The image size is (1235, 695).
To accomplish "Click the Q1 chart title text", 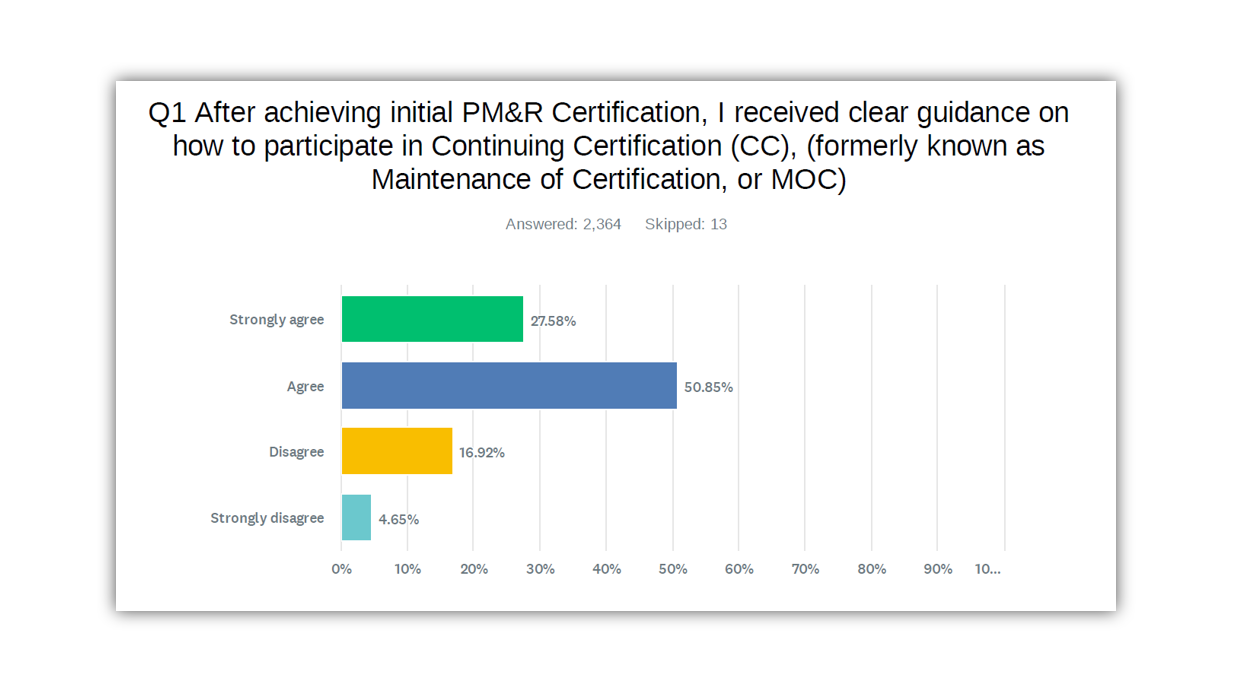I will click(x=608, y=146).
